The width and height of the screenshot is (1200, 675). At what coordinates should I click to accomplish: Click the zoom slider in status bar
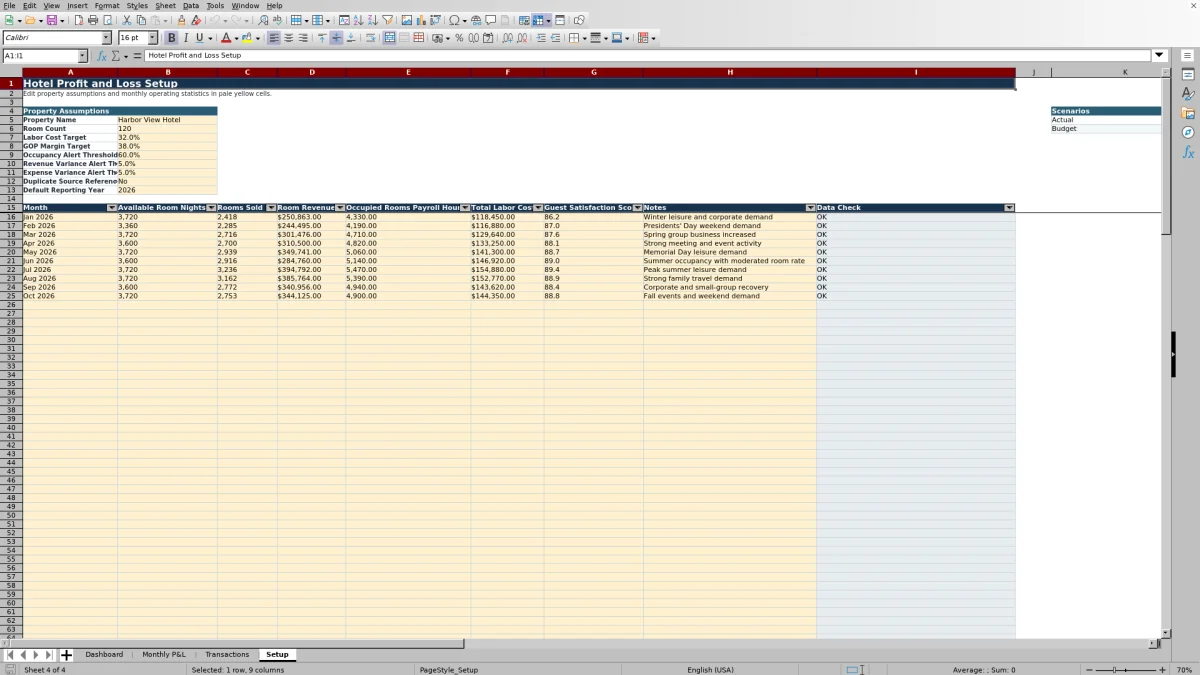pyautogui.click(x=1125, y=670)
